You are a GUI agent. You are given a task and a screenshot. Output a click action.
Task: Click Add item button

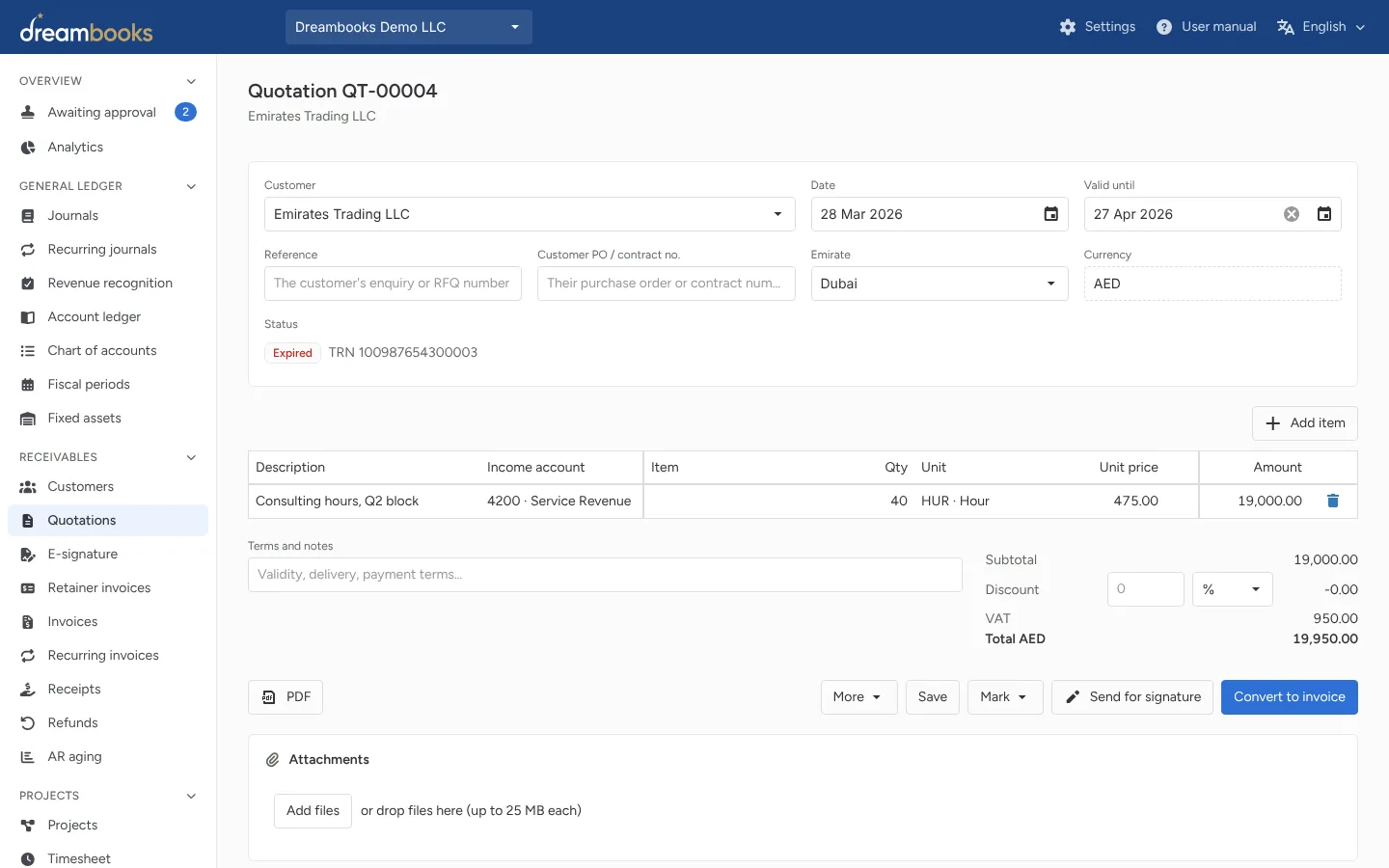click(x=1305, y=423)
